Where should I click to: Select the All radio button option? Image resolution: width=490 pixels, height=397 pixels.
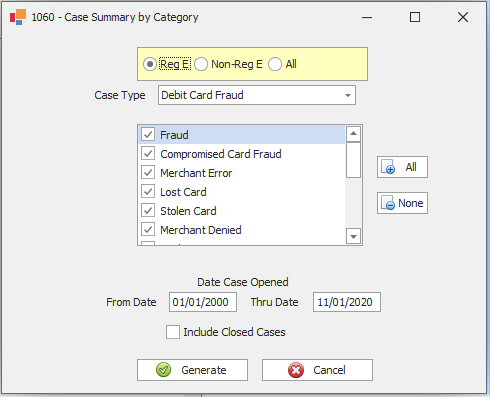(275, 64)
